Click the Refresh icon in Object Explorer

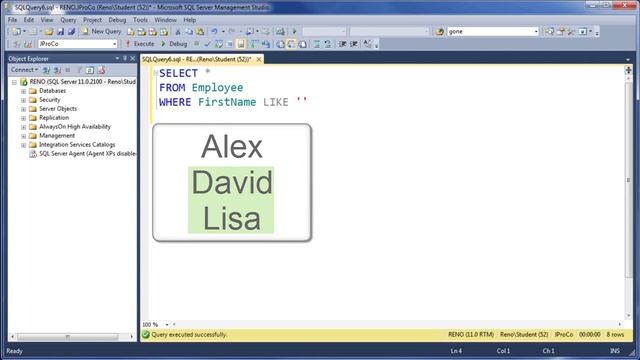[90, 70]
